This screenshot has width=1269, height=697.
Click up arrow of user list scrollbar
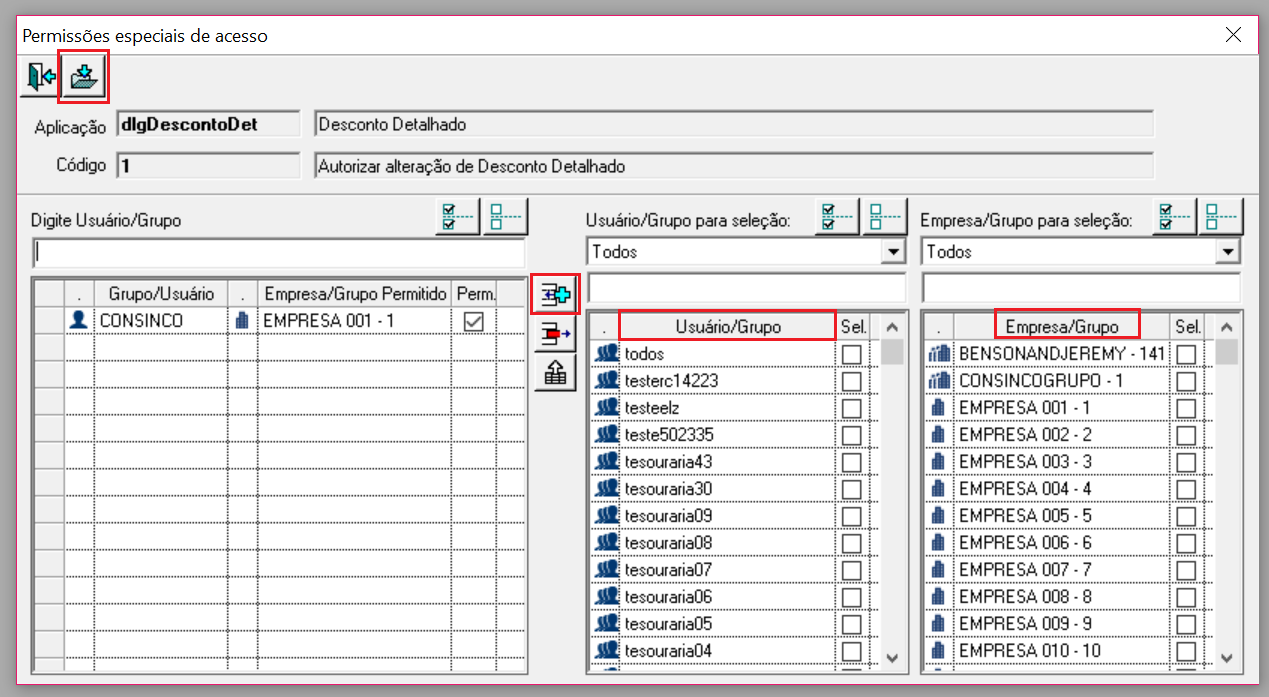(x=893, y=327)
